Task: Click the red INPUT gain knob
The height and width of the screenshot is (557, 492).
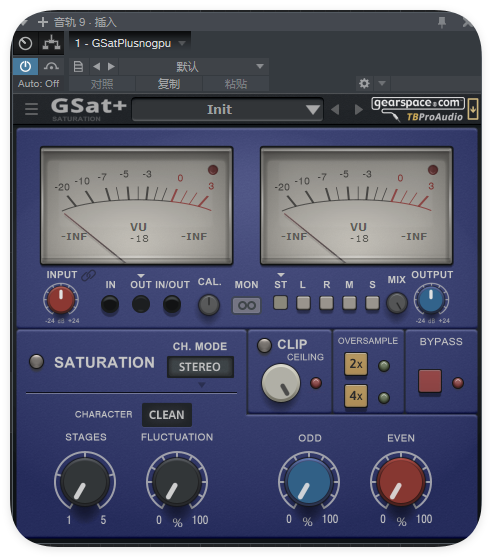Action: click(61, 299)
